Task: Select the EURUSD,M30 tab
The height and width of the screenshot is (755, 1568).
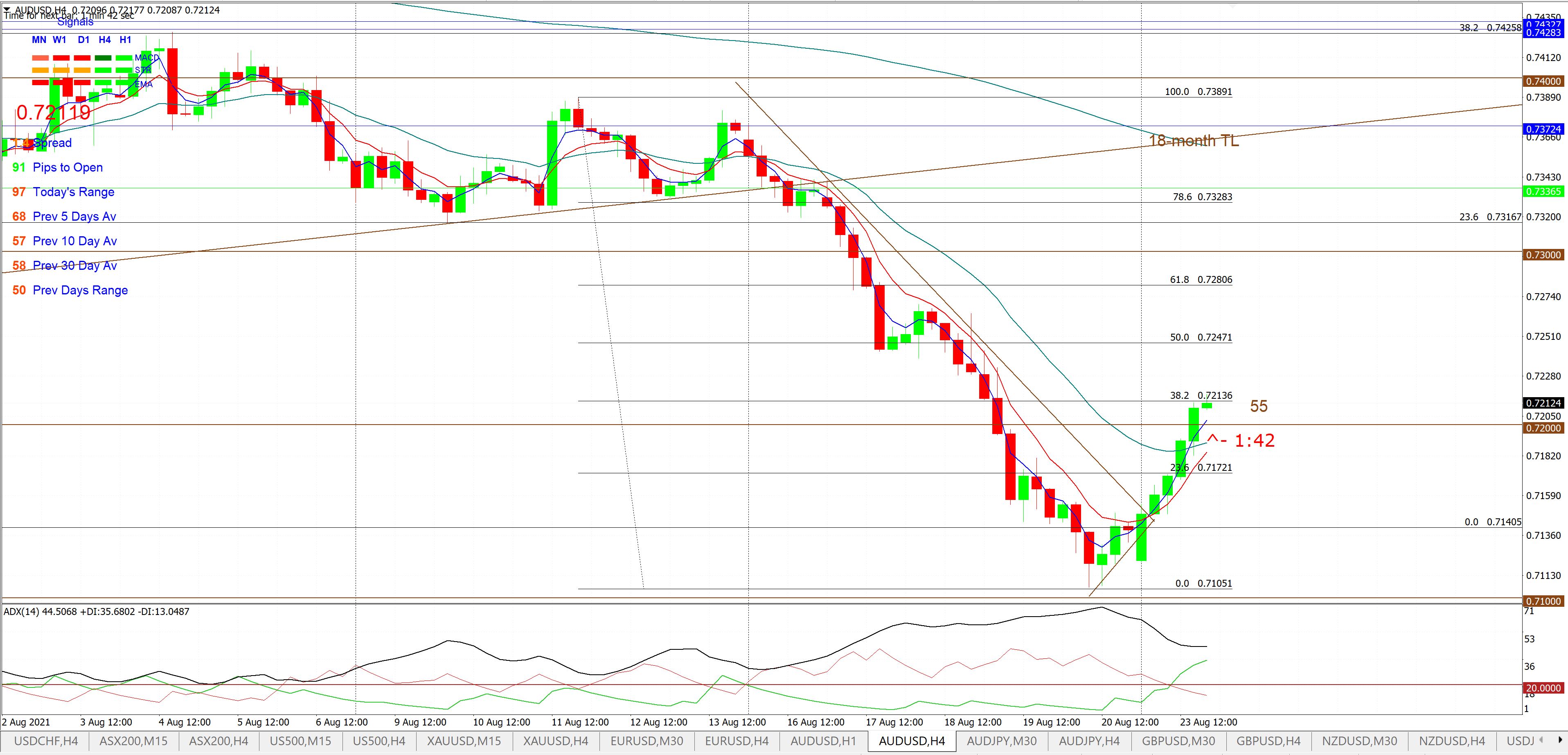Action: pyautogui.click(x=647, y=741)
